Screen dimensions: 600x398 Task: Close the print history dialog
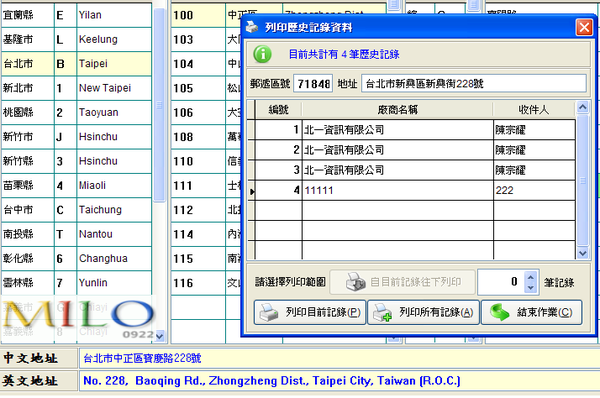(584, 28)
